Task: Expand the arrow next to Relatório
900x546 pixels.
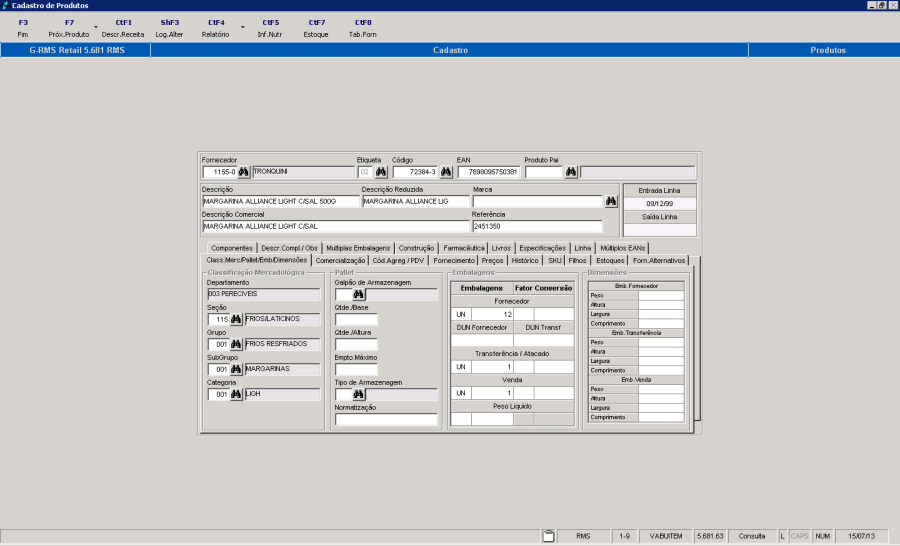Action: click(243, 27)
